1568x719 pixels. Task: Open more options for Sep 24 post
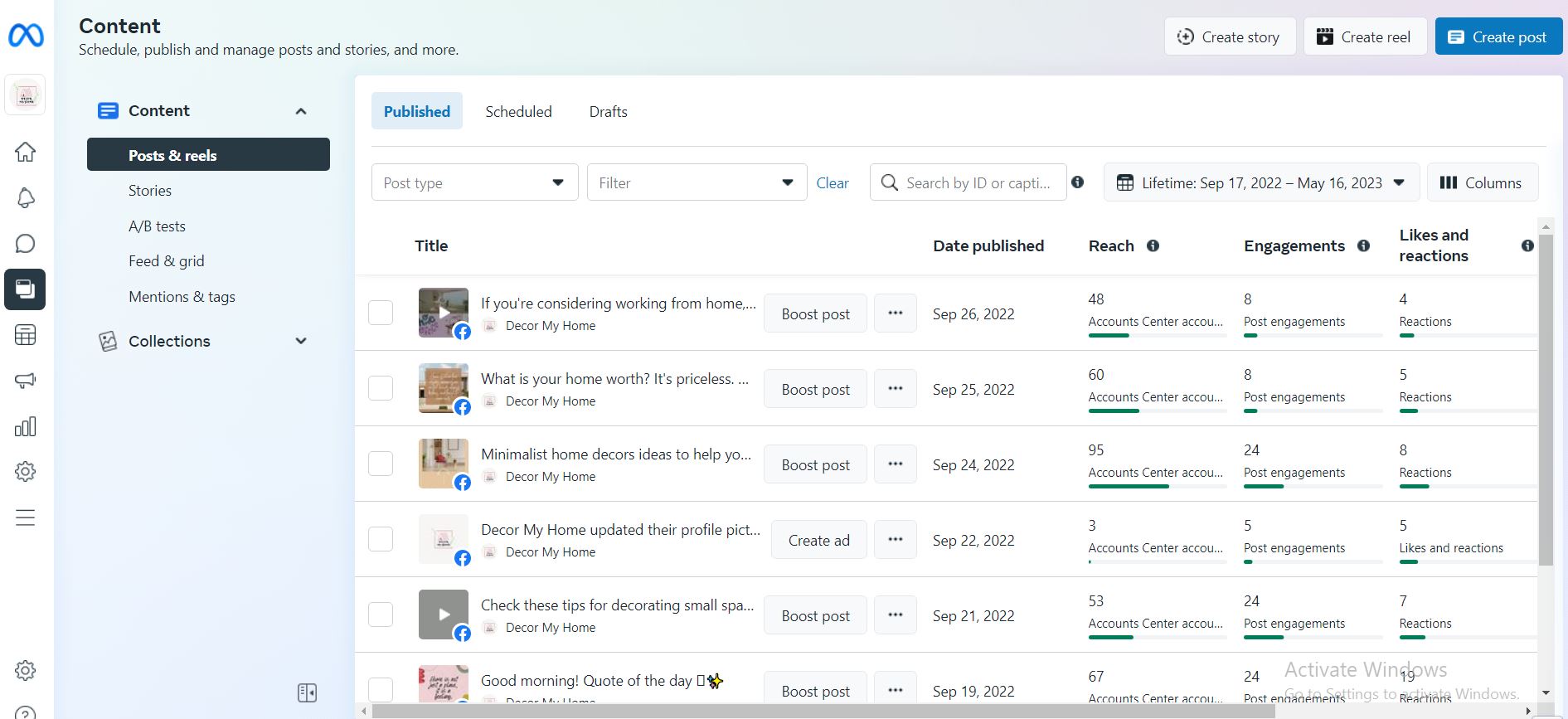coord(896,464)
